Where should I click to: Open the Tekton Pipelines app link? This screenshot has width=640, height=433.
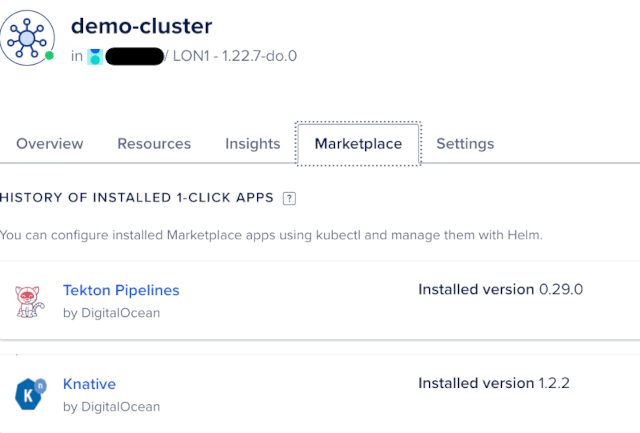coord(121,290)
